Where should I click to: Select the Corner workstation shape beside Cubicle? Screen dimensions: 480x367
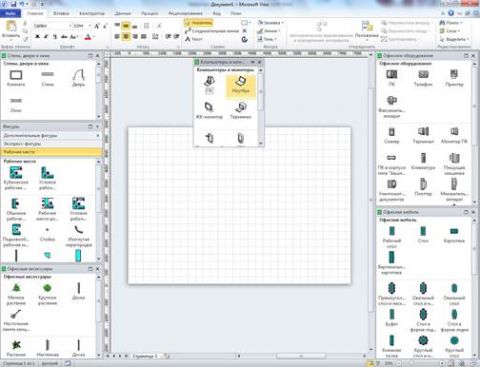[x=47, y=178]
